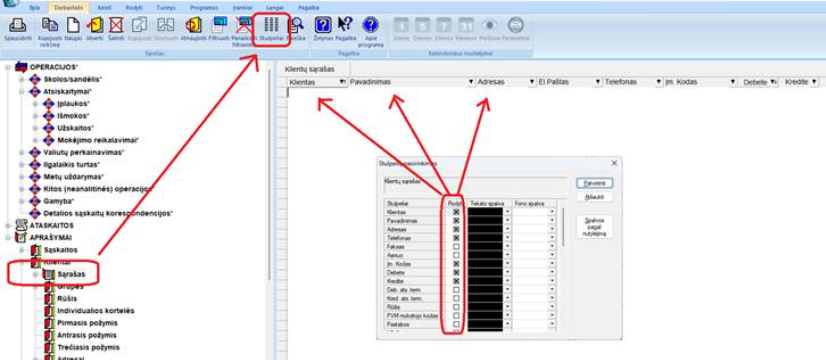The width and height of the screenshot is (826, 360).
Task: Click the Kopijuoti reikšmę icon
Action: coord(50,25)
